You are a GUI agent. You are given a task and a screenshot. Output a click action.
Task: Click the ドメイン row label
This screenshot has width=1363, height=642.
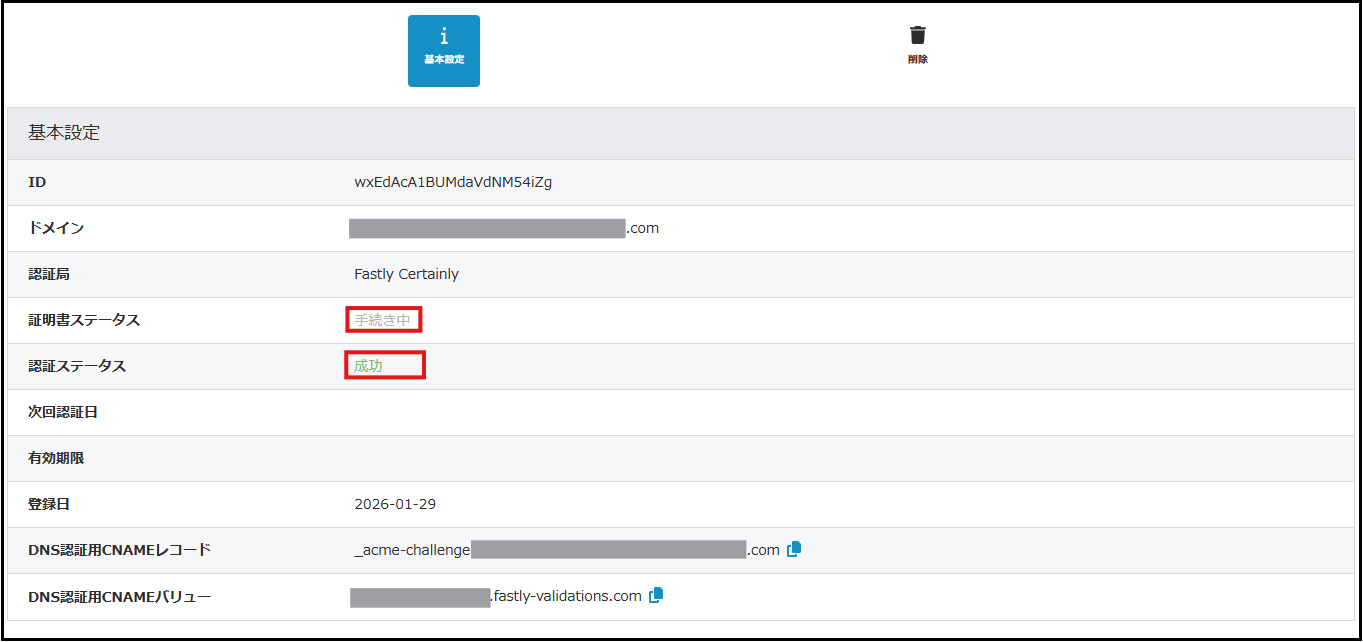(56, 228)
